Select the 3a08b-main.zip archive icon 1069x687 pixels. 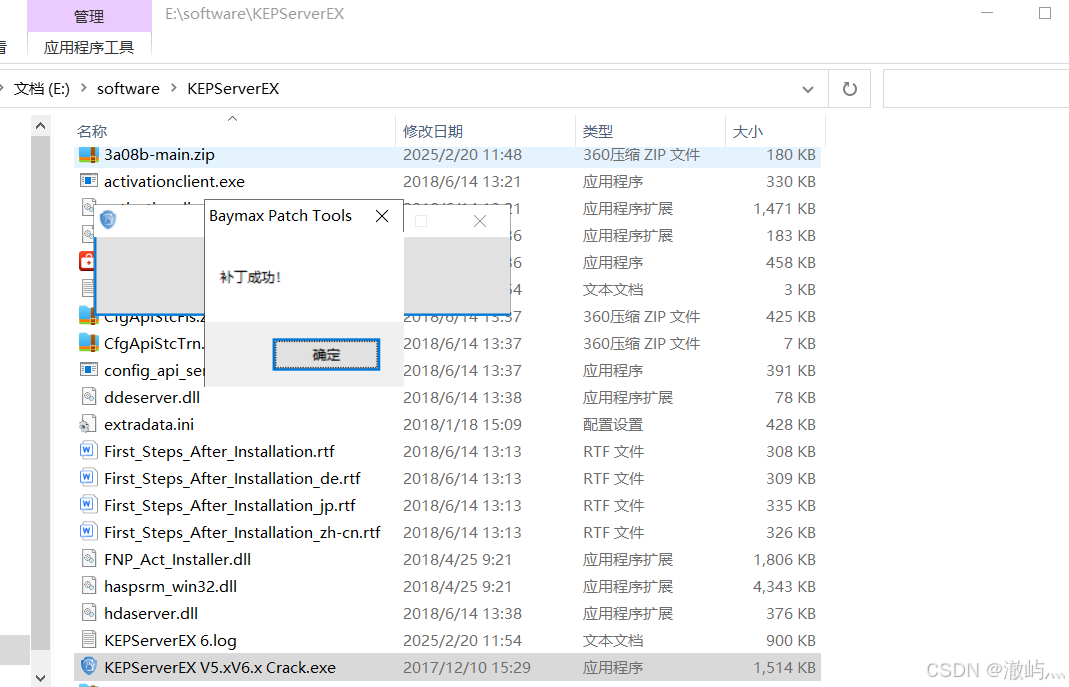click(89, 155)
